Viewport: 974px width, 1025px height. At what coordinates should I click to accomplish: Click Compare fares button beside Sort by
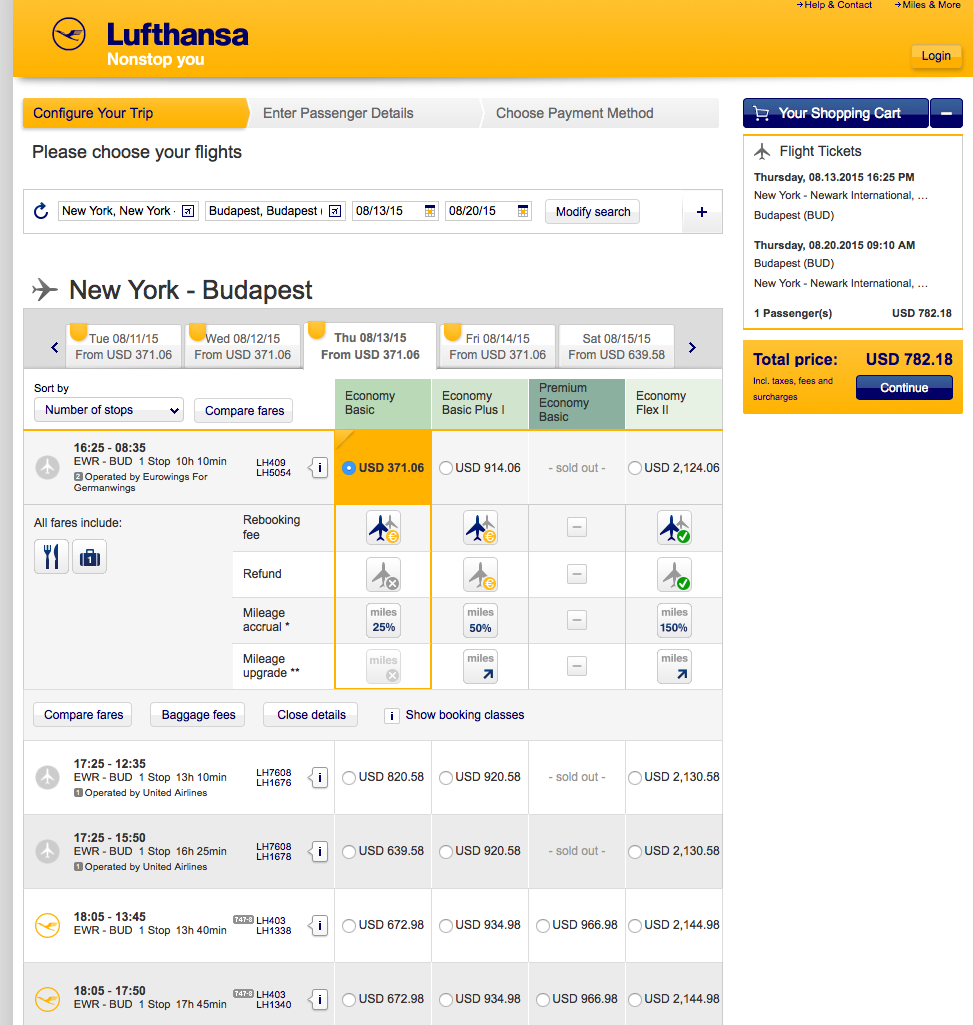click(x=244, y=411)
